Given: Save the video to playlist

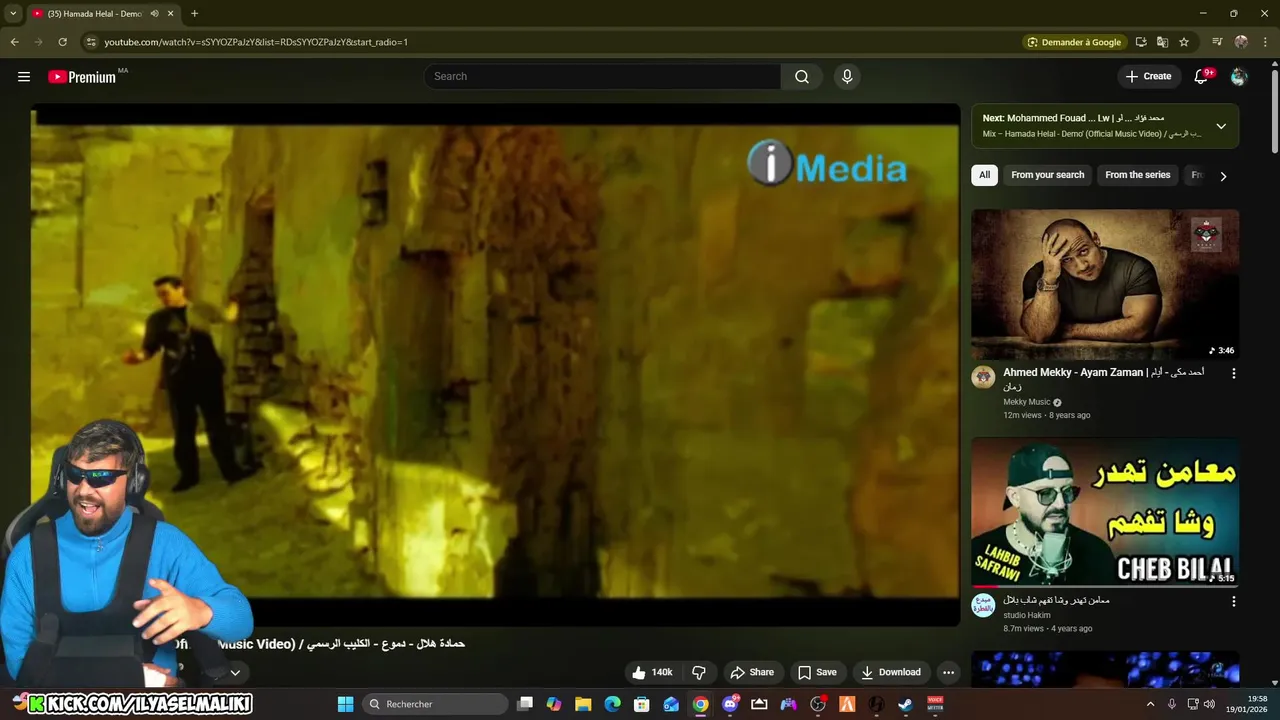Looking at the screenshot, I should click(817, 672).
